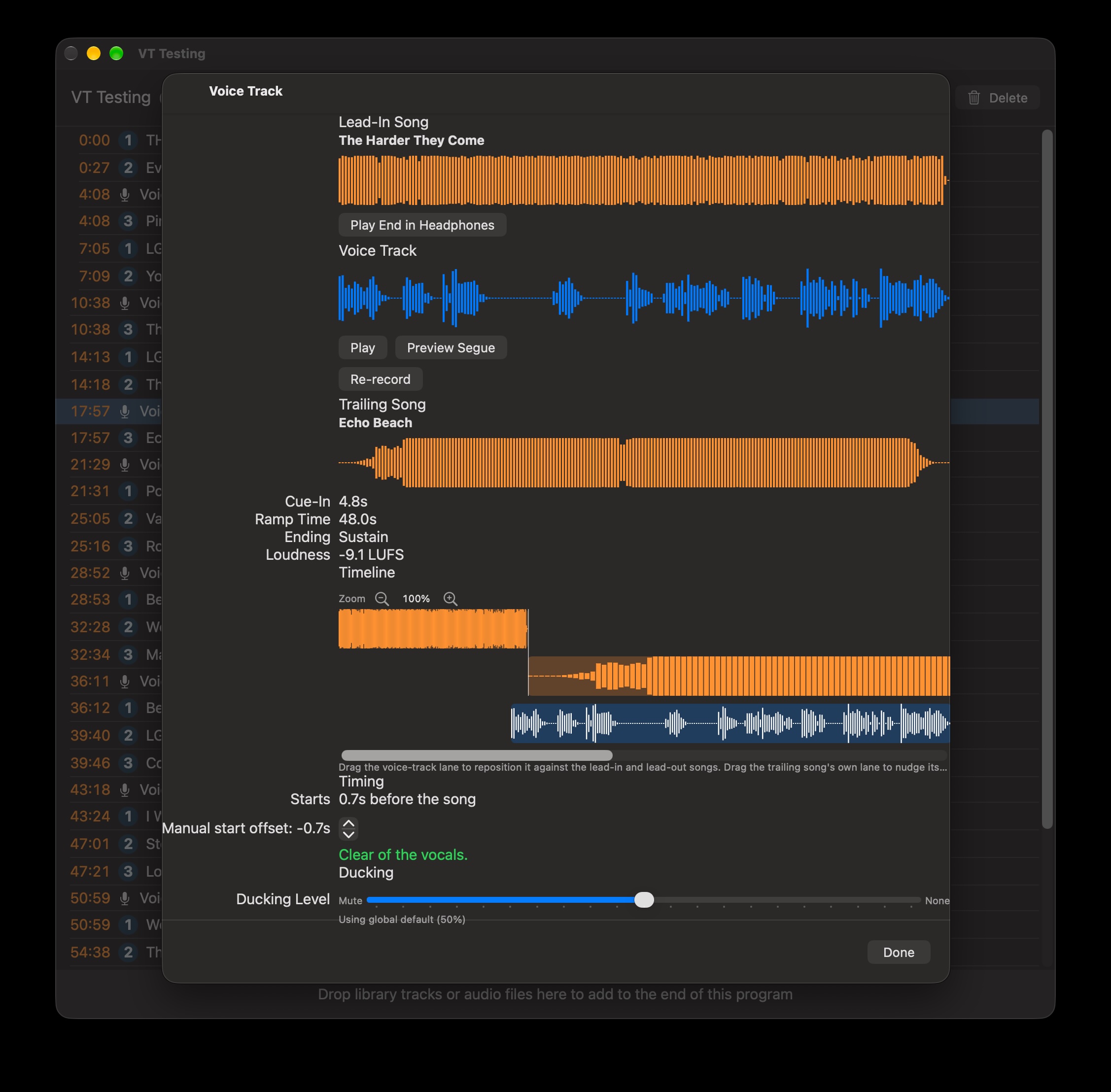Click the blue voice-track lane in the timeline
This screenshot has width=1111, height=1092.
pos(730,723)
